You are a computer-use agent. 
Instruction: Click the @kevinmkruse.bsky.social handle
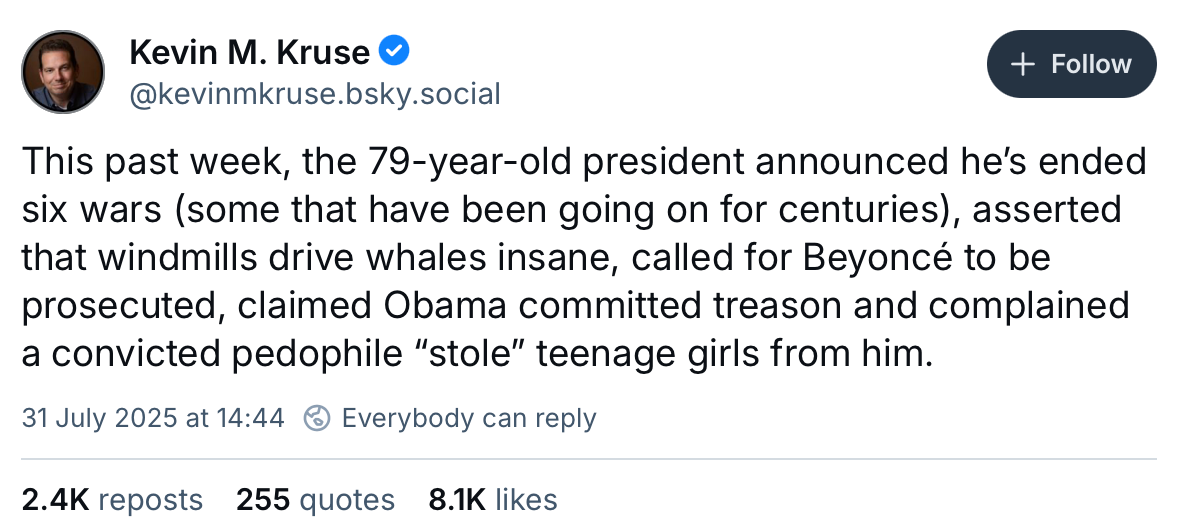(x=314, y=95)
